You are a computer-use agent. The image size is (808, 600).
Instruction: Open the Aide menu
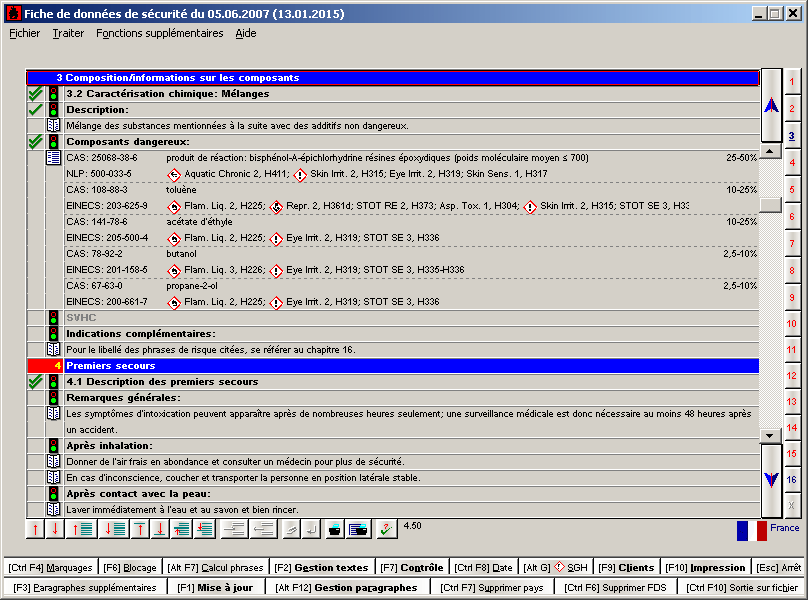(x=246, y=33)
